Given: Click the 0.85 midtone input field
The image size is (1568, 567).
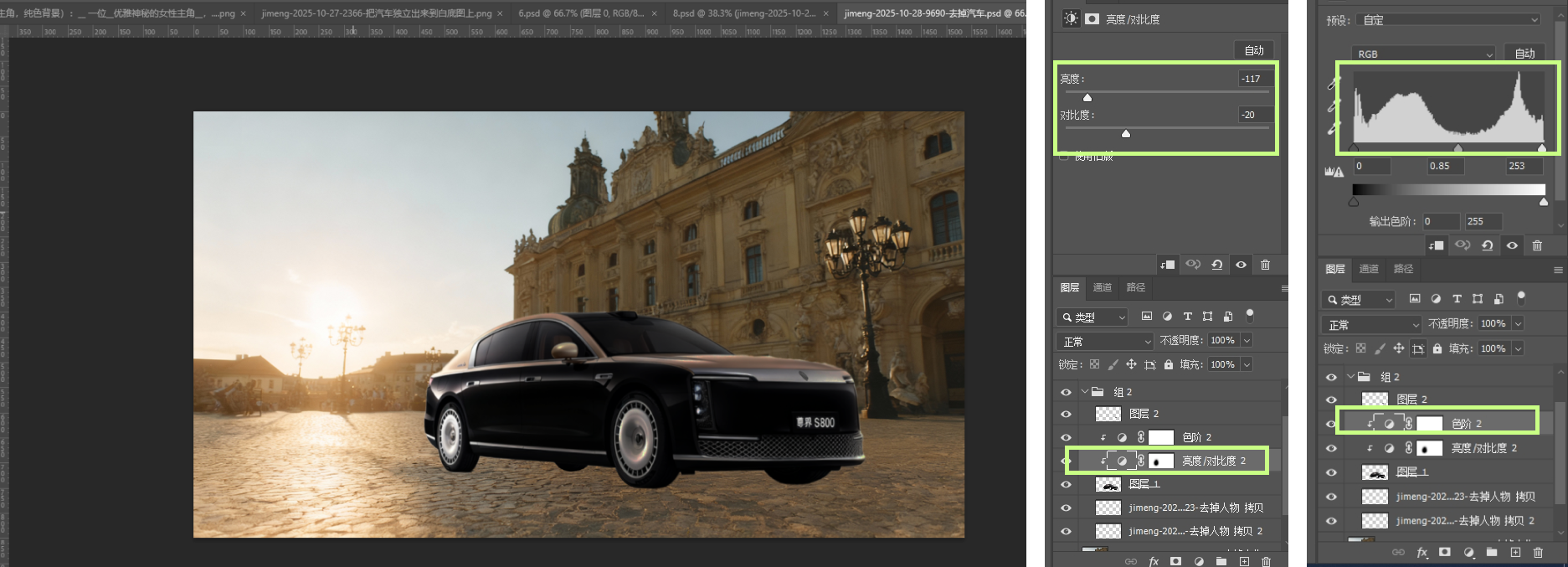Looking at the screenshot, I should click(1445, 166).
